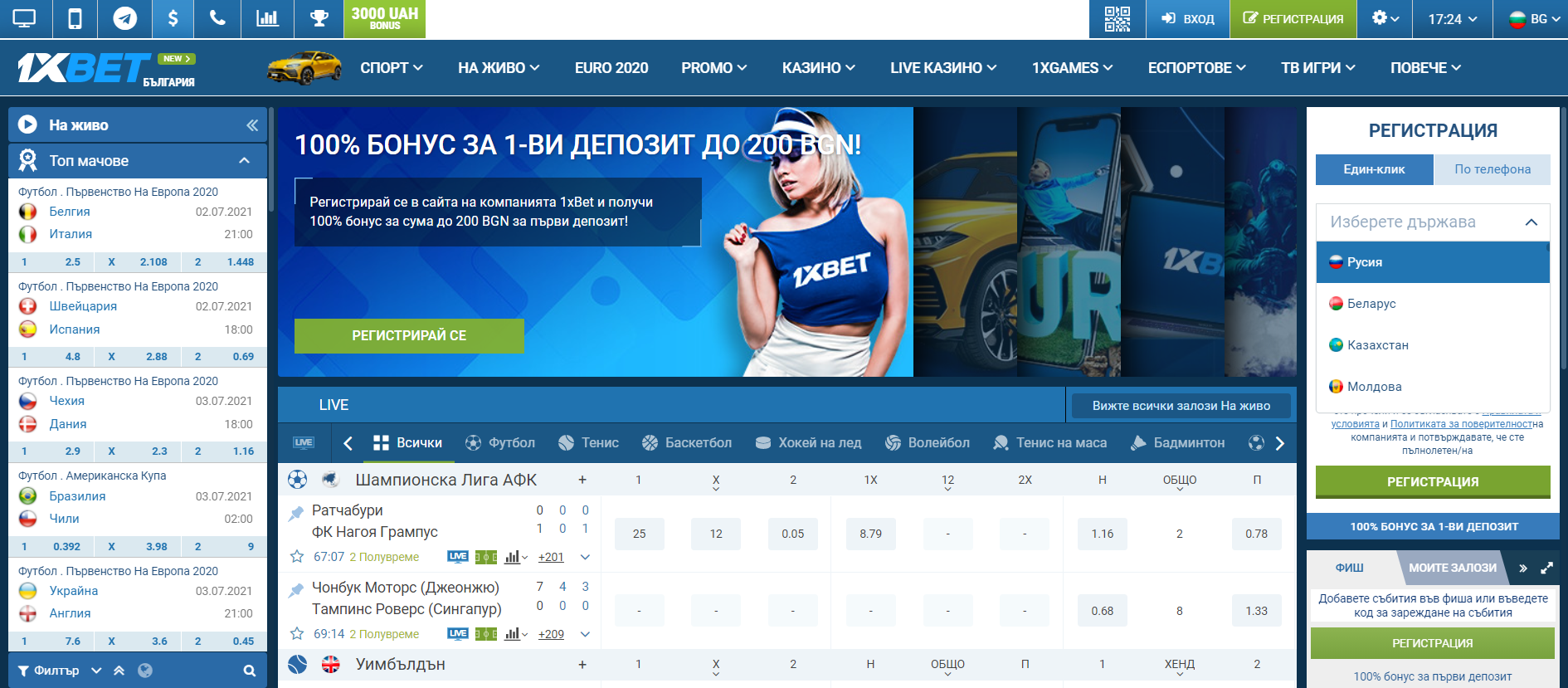Expand the bet slip to full screen
Image resolution: width=1568 pixels, height=688 pixels.
point(1546,568)
